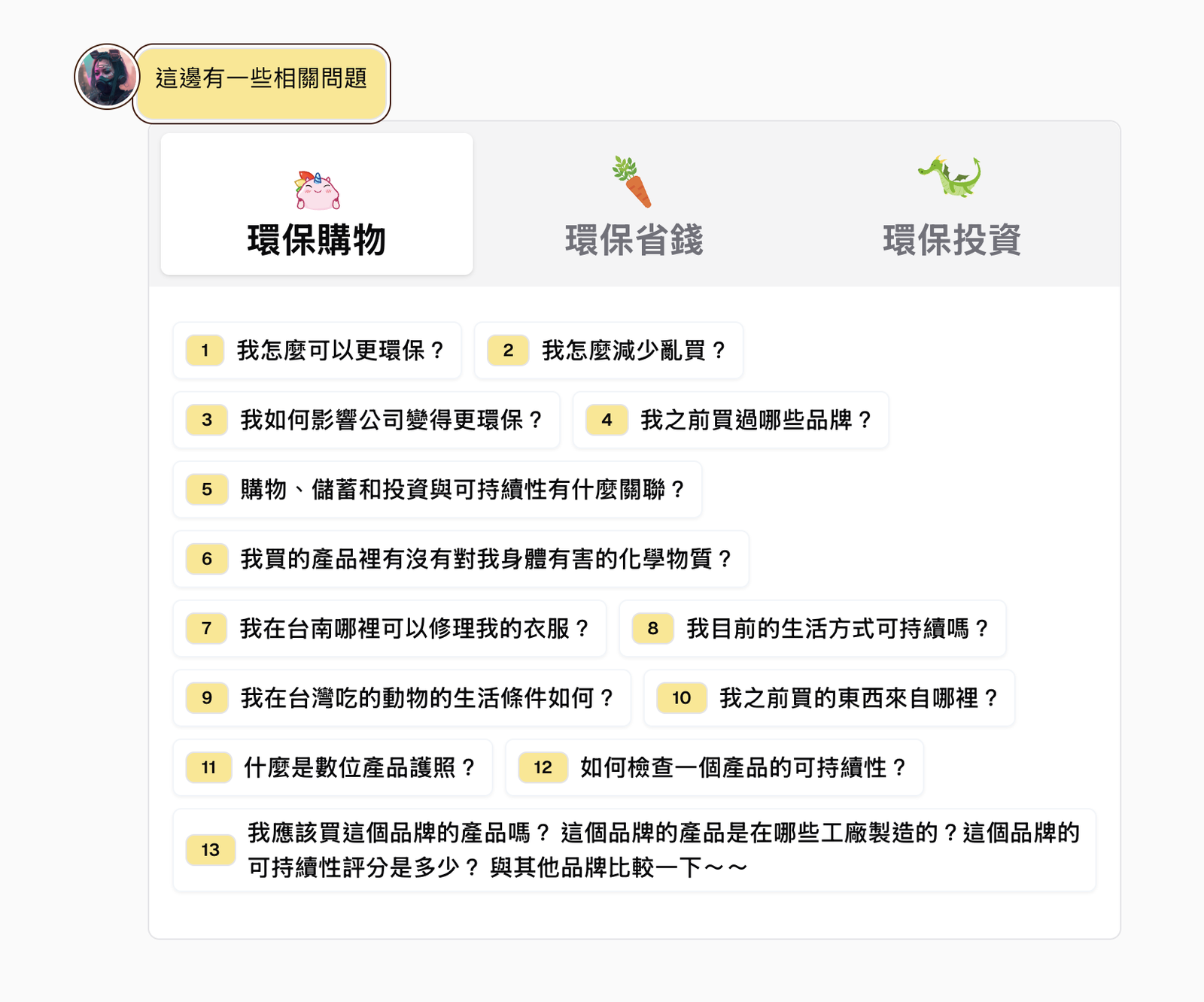Click the pink unicorn icon

tap(318, 190)
